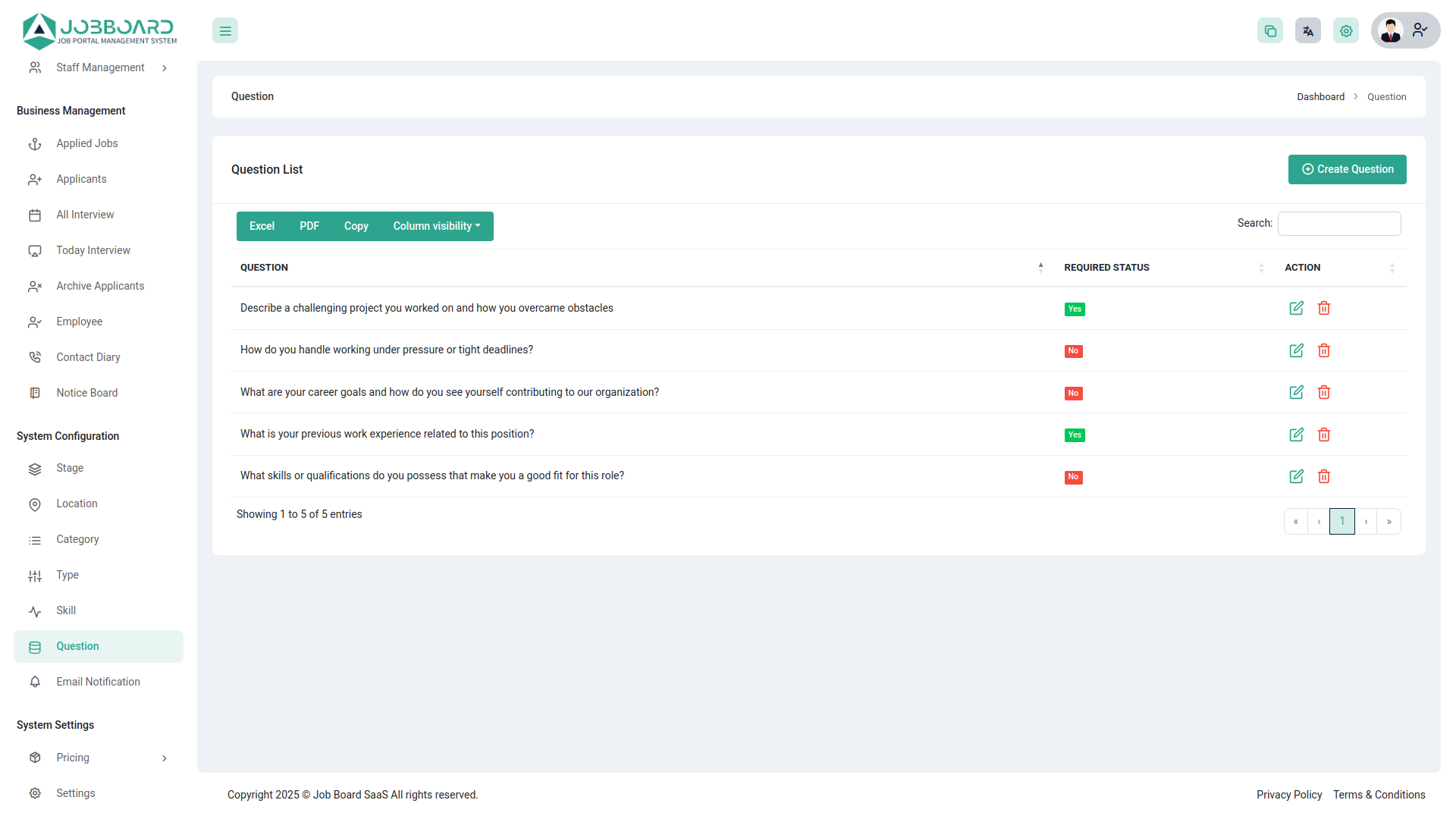The width and height of the screenshot is (1456, 819).
Task: Click the gear settings icon in header
Action: coord(1346,31)
